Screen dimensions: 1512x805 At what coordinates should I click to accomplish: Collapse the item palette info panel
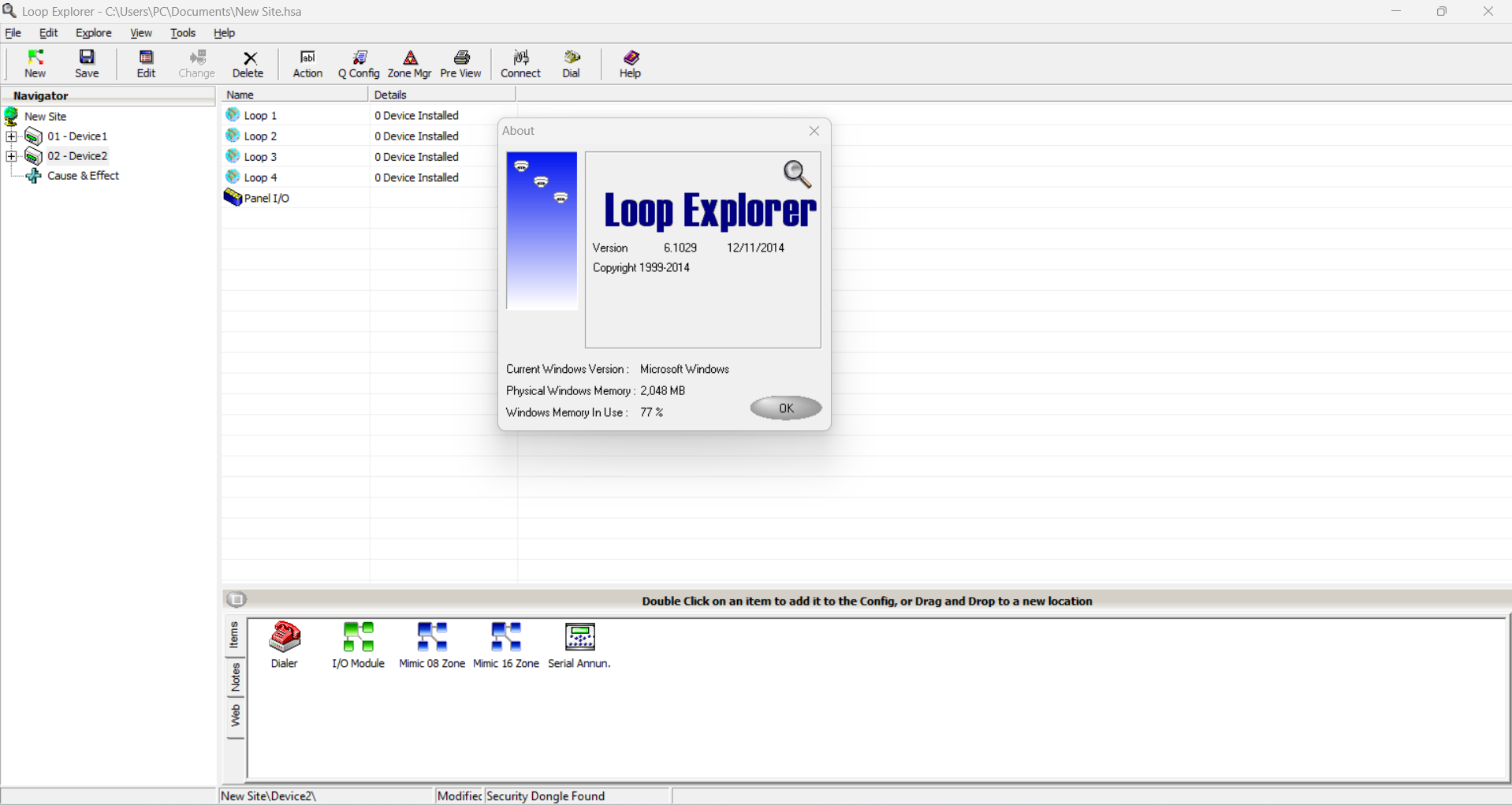coord(236,600)
